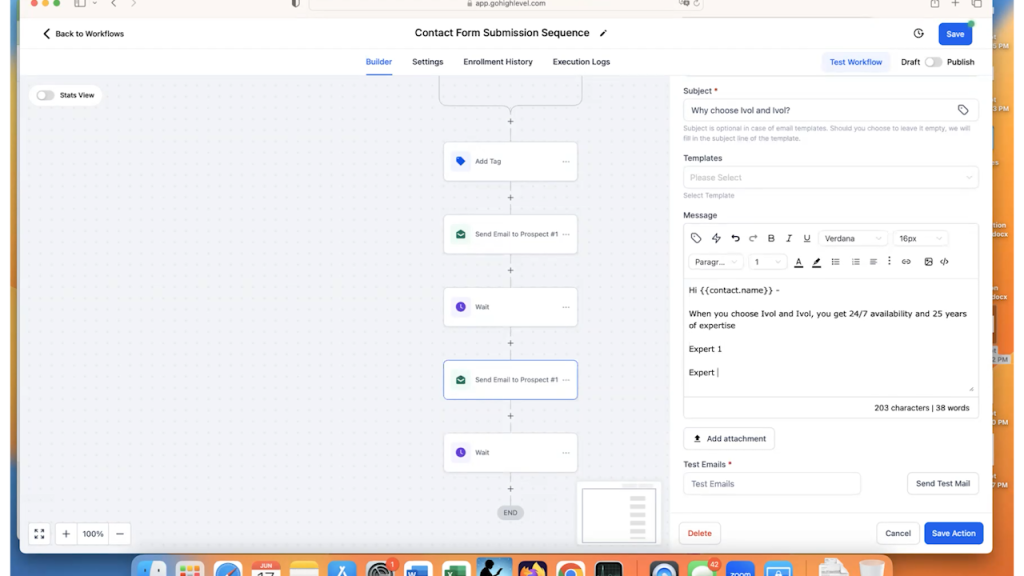Open the bulleted list option
1024x576 pixels.
click(x=836, y=262)
